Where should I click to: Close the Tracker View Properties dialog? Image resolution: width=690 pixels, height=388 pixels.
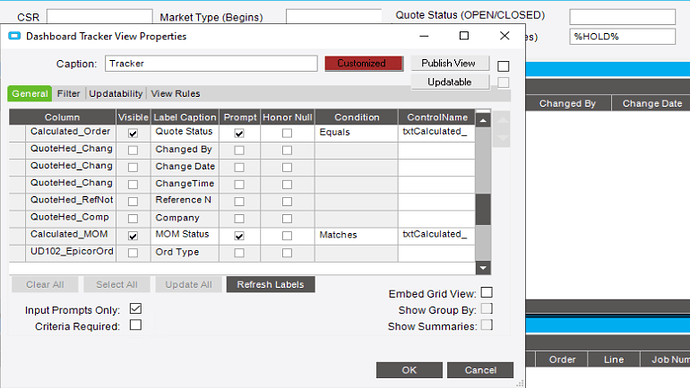coord(505,36)
